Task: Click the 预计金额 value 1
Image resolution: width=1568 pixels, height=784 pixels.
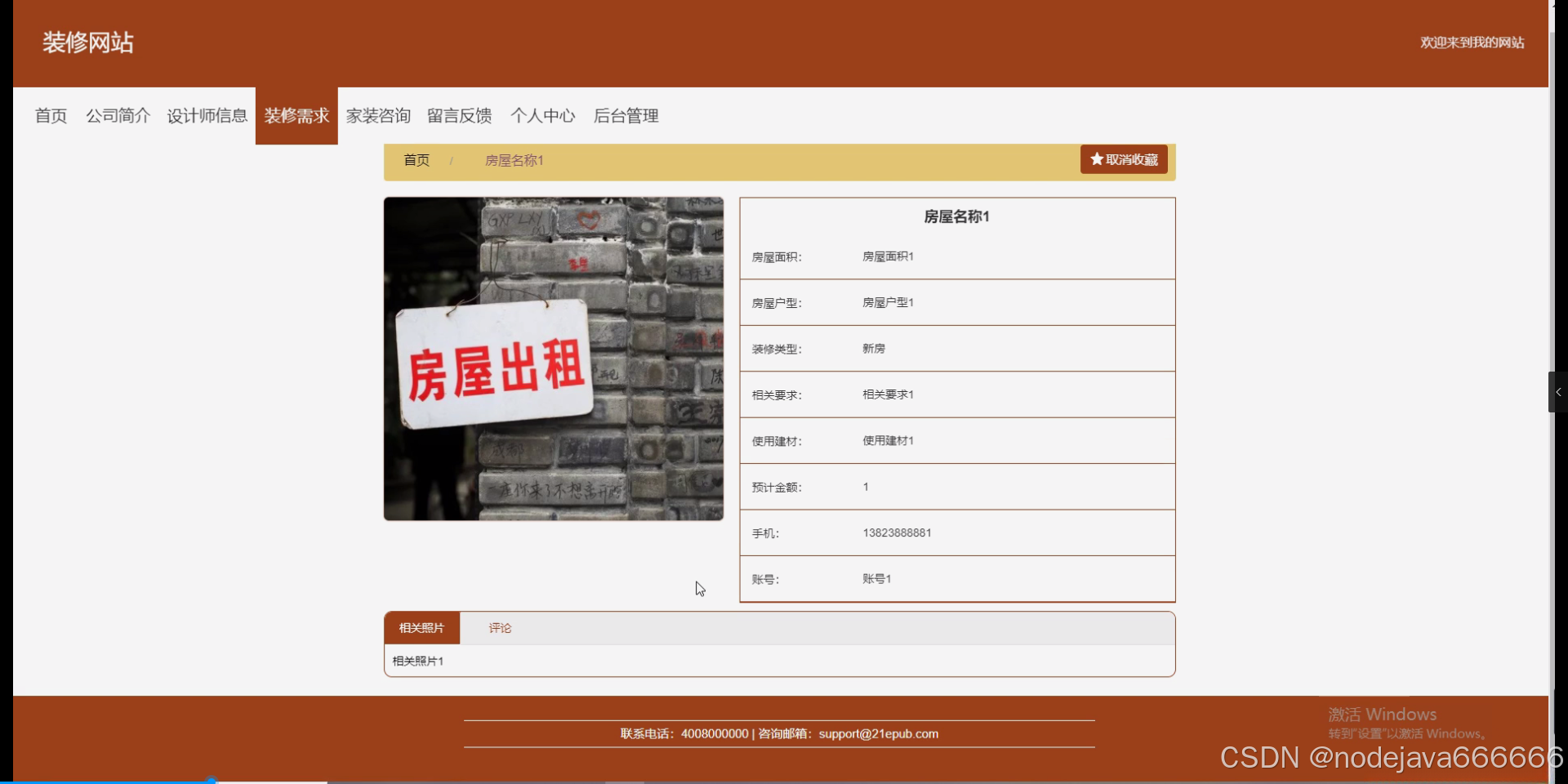Action: click(866, 487)
